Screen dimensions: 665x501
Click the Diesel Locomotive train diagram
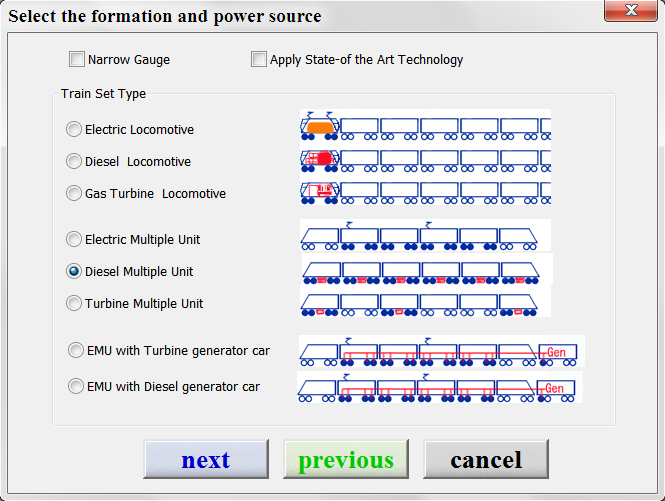[425, 160]
